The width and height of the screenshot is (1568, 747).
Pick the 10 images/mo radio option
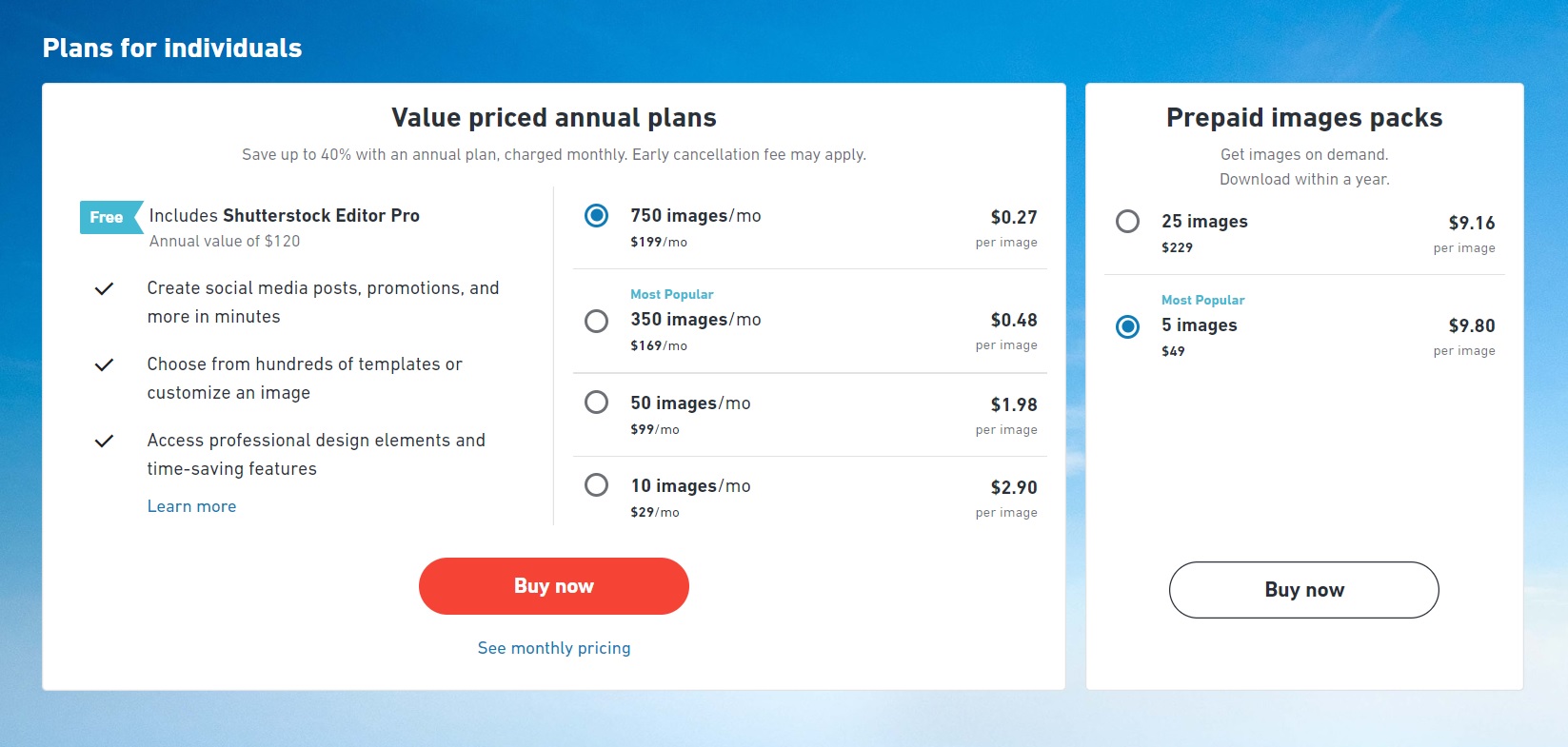[x=597, y=485]
